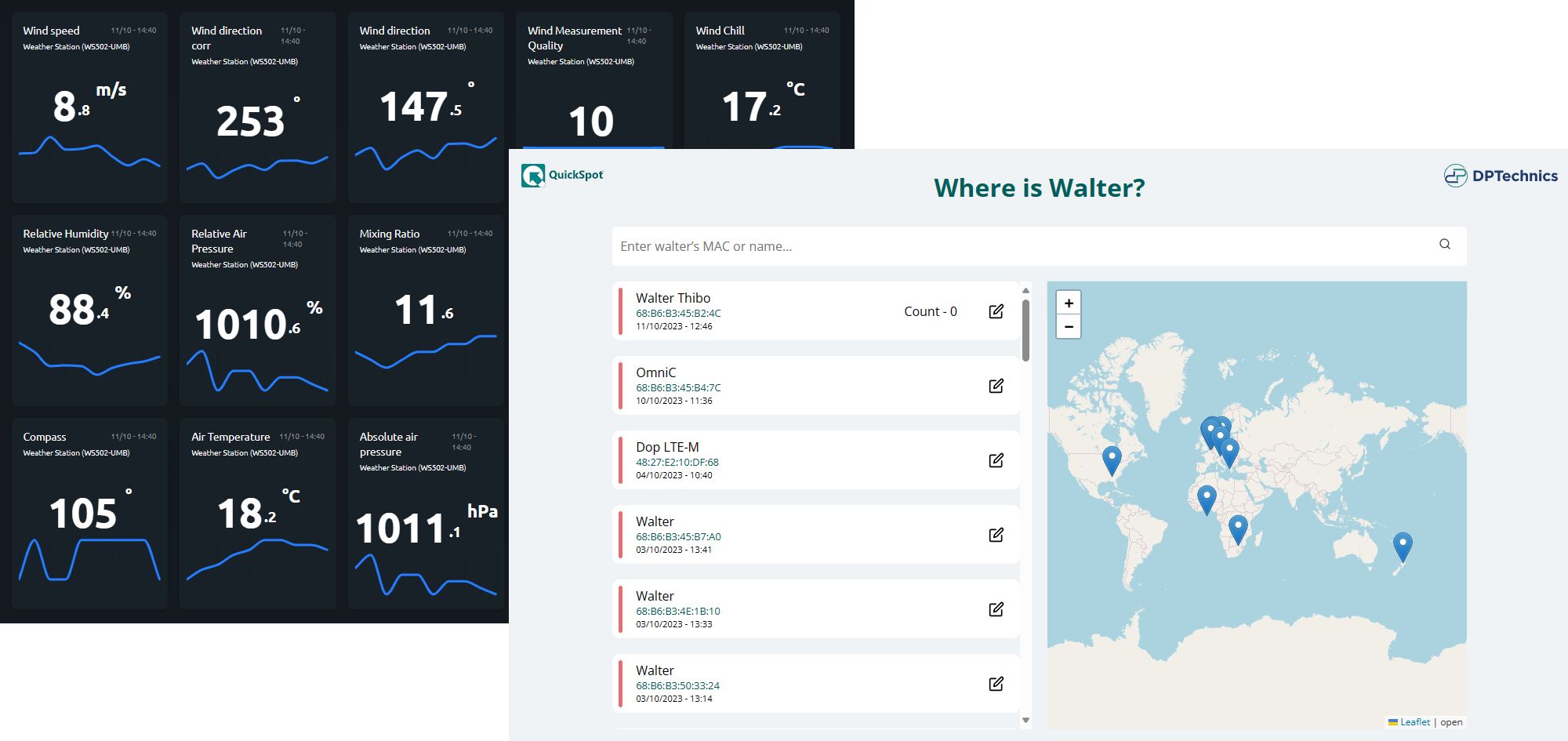Click the Compass sparkline chart
The image size is (1568, 741).
[x=89, y=560]
